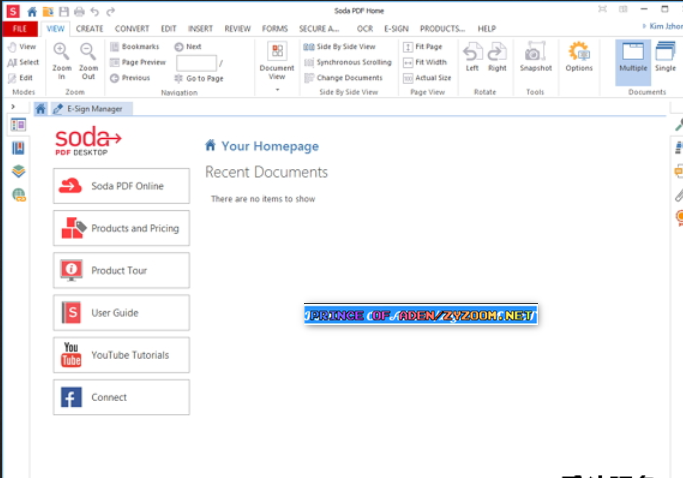Image resolution: width=683 pixels, height=478 pixels.
Task: Click Change Documents option
Action: click(x=343, y=78)
